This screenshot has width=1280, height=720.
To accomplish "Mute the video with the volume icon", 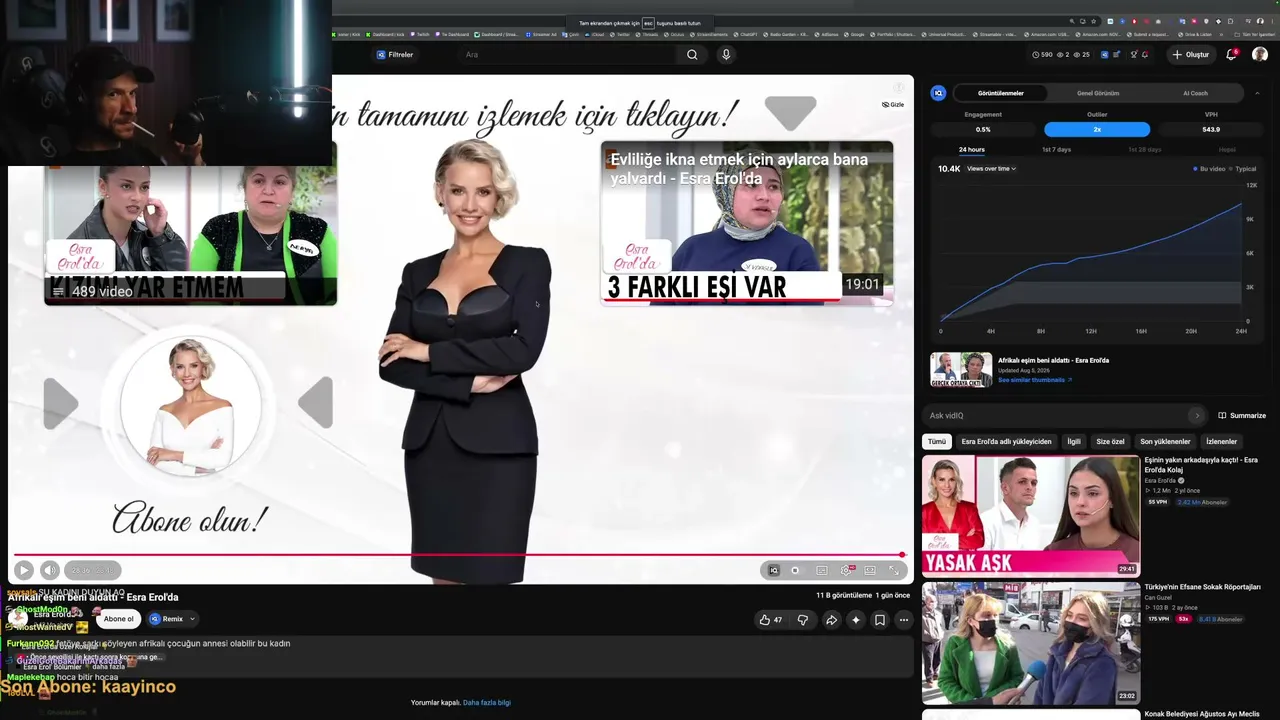I will 50,570.
